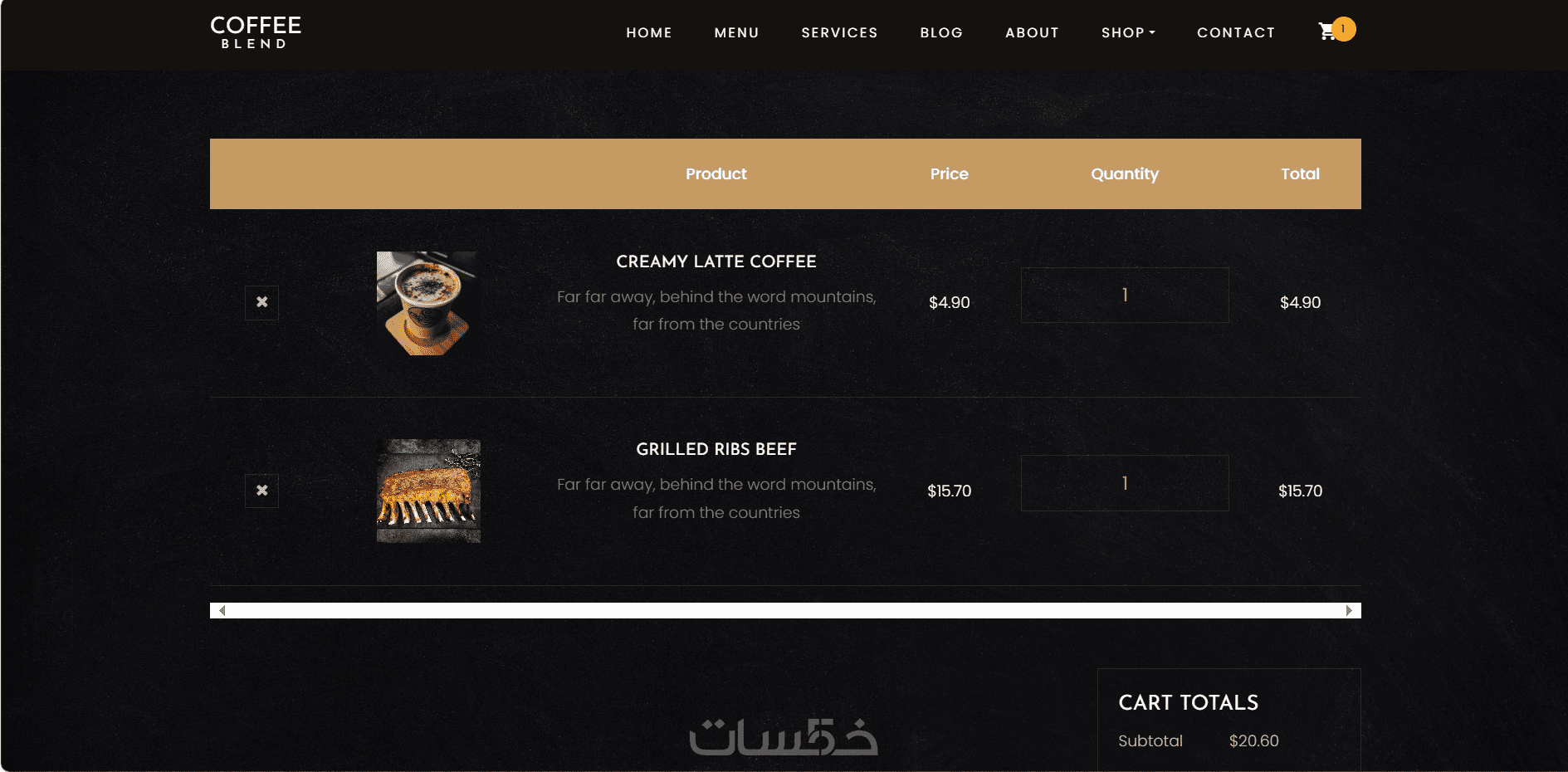Screen dimensions: 1568x772
Task: Click the scrollbar left arrow
Action: tap(222, 611)
